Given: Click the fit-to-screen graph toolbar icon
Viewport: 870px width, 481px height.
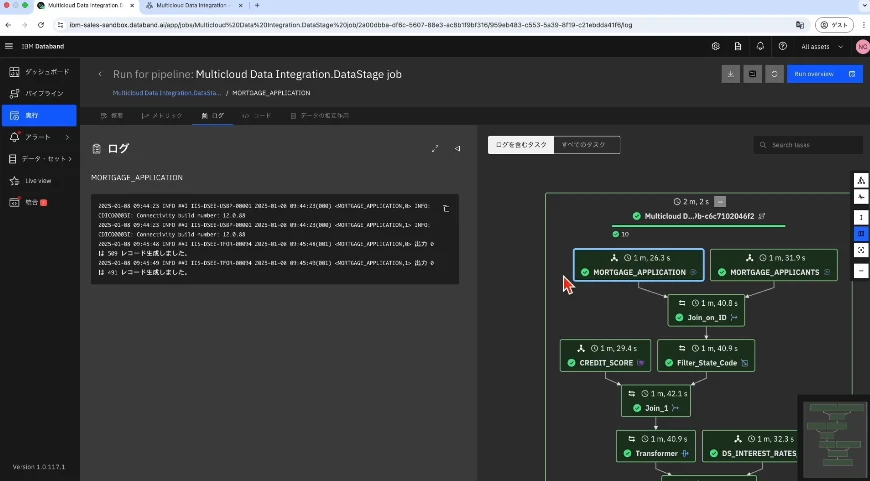Looking at the screenshot, I should pos(861,250).
